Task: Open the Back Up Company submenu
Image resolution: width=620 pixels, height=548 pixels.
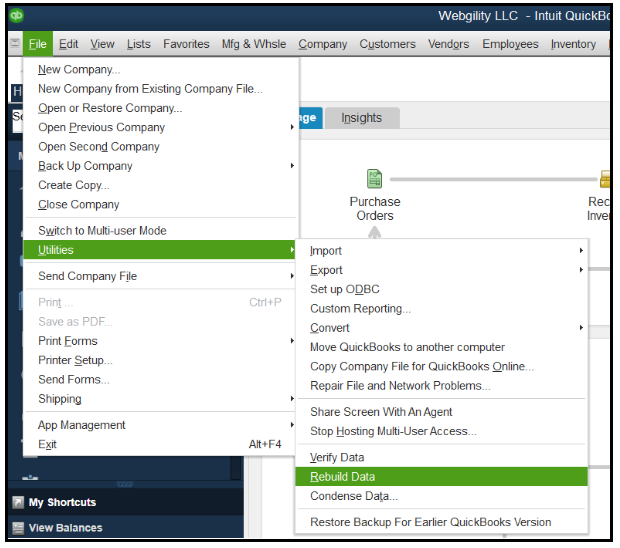Action: (85, 166)
